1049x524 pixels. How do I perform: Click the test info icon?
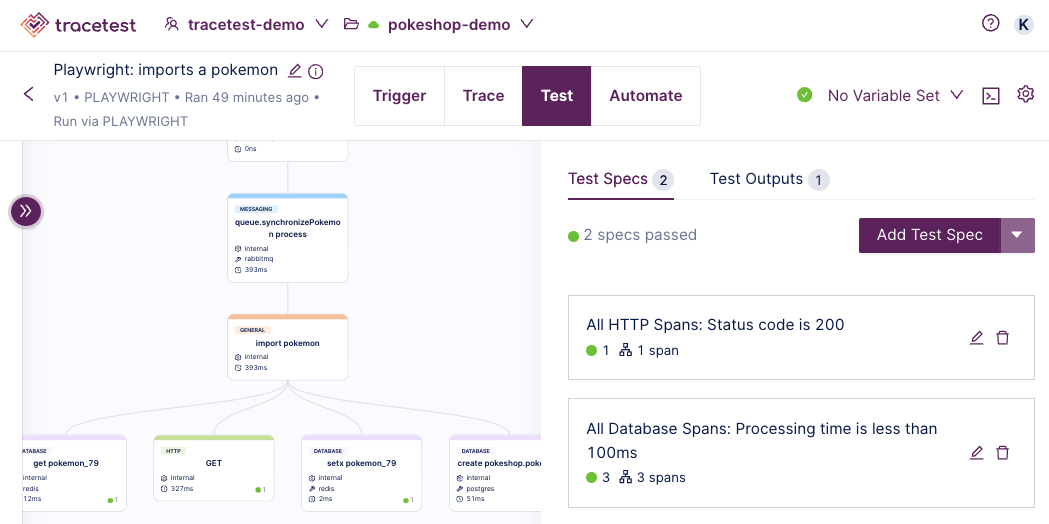(316, 71)
